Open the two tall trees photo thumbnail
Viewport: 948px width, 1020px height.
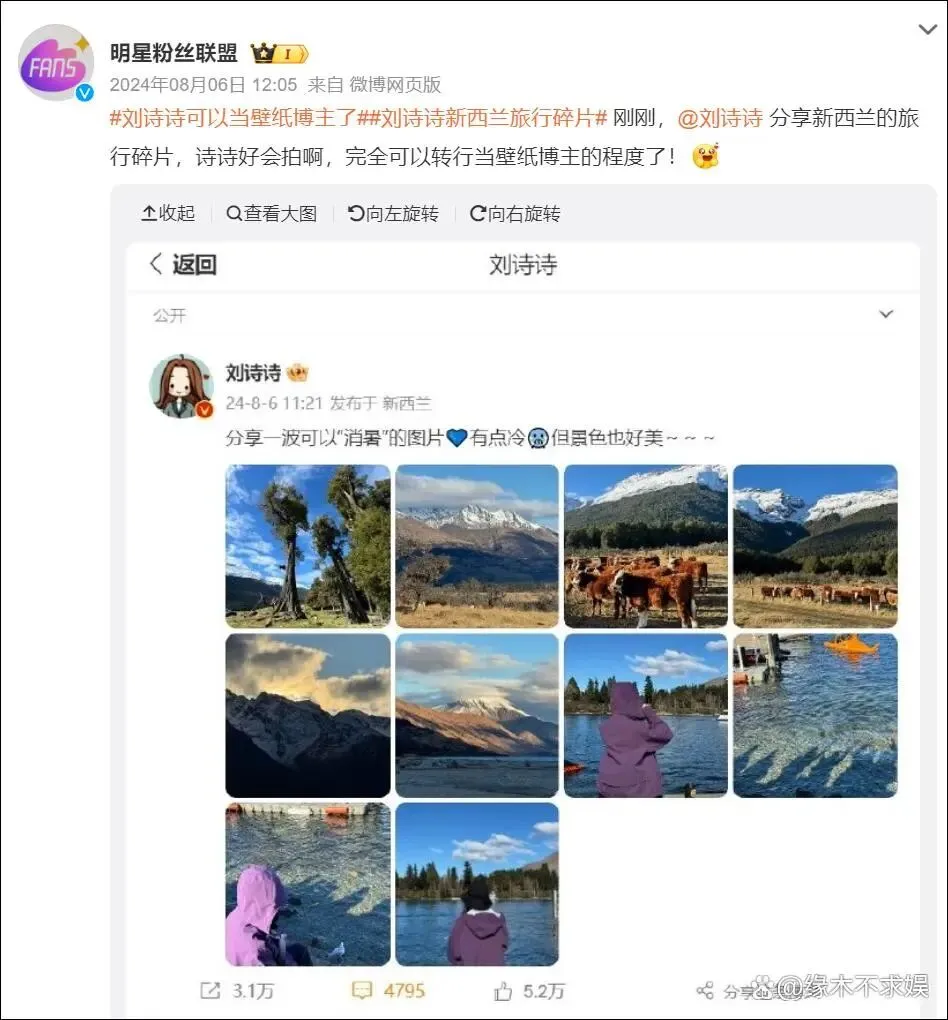(308, 546)
